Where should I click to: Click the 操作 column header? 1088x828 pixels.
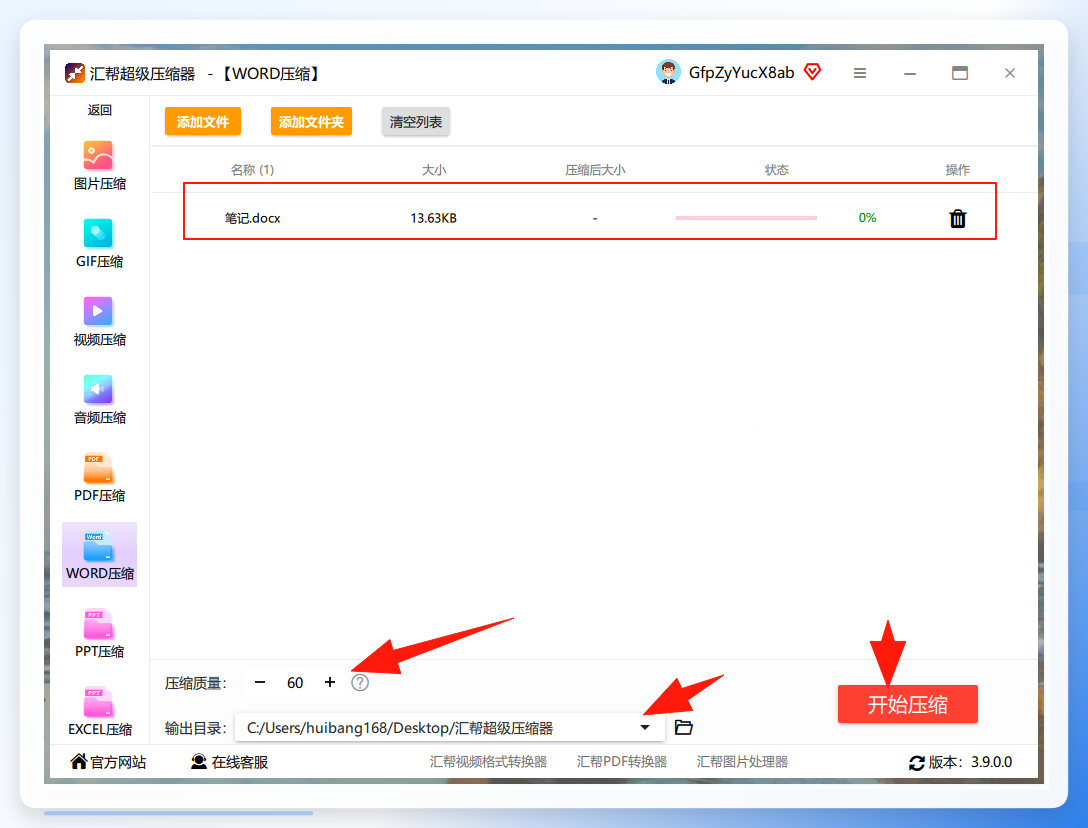click(x=958, y=170)
